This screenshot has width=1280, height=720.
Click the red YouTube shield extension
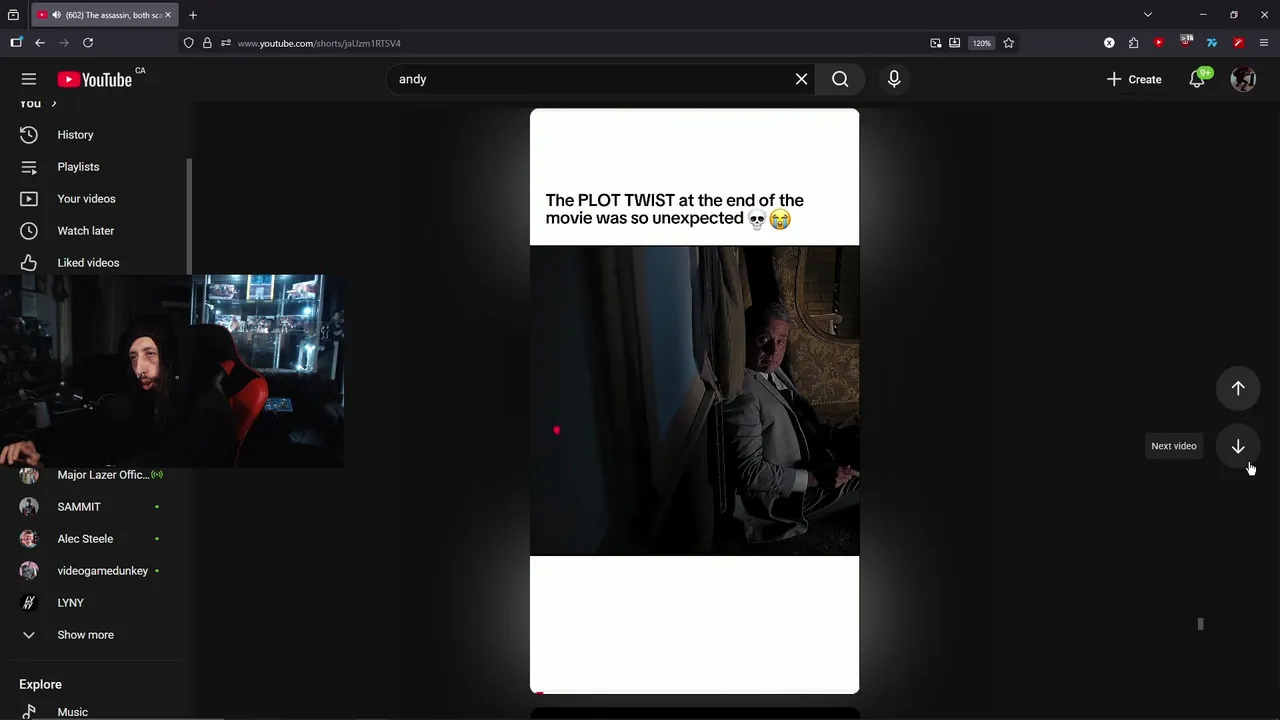coord(1159,43)
